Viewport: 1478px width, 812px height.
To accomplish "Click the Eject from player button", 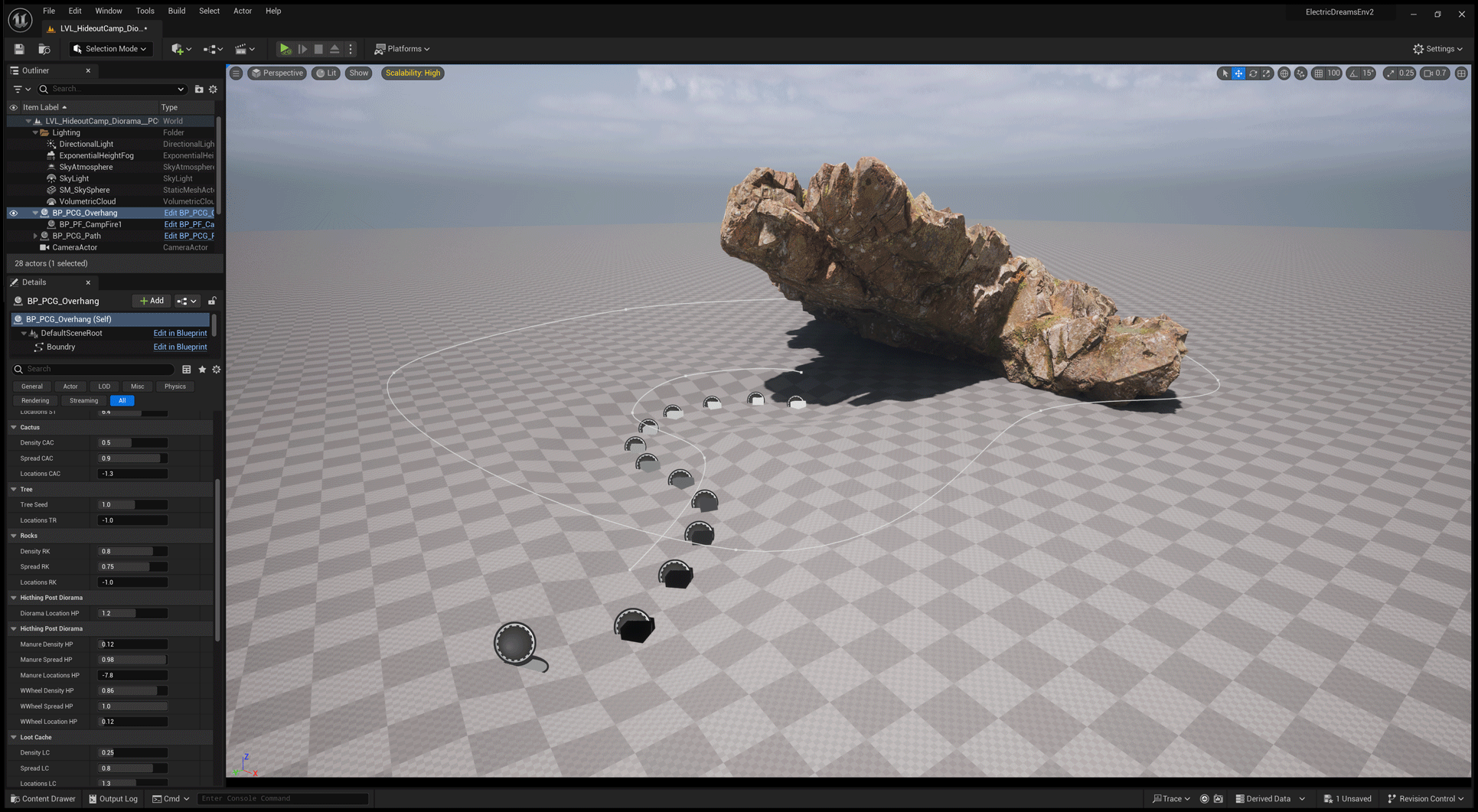I will pyautogui.click(x=334, y=49).
